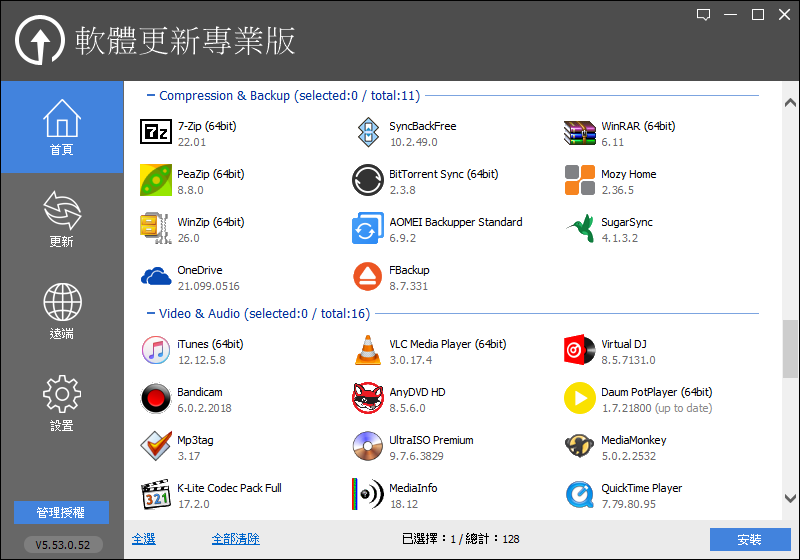800x560 pixels.
Task: Select the iTunes (64bit) icon
Action: 156,350
